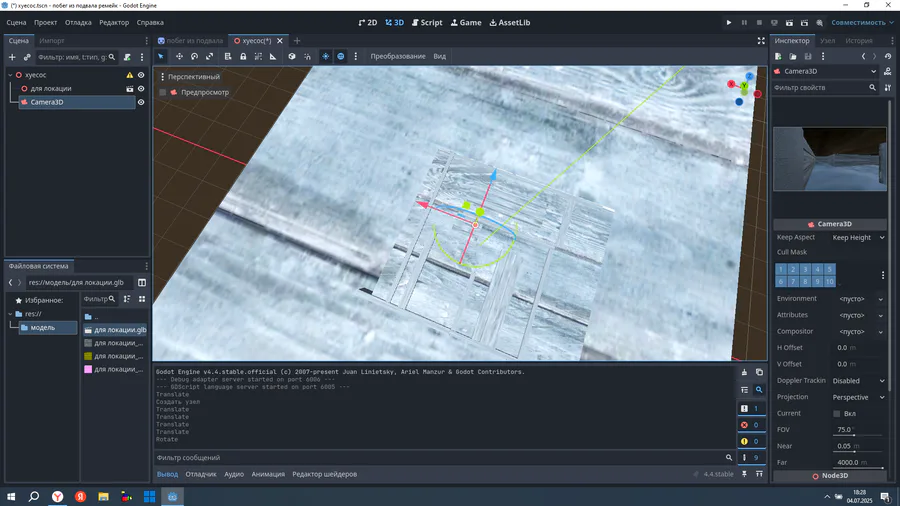Open sun and environment settings three dots
Screen dimensions: 900x506
click(x=356, y=56)
